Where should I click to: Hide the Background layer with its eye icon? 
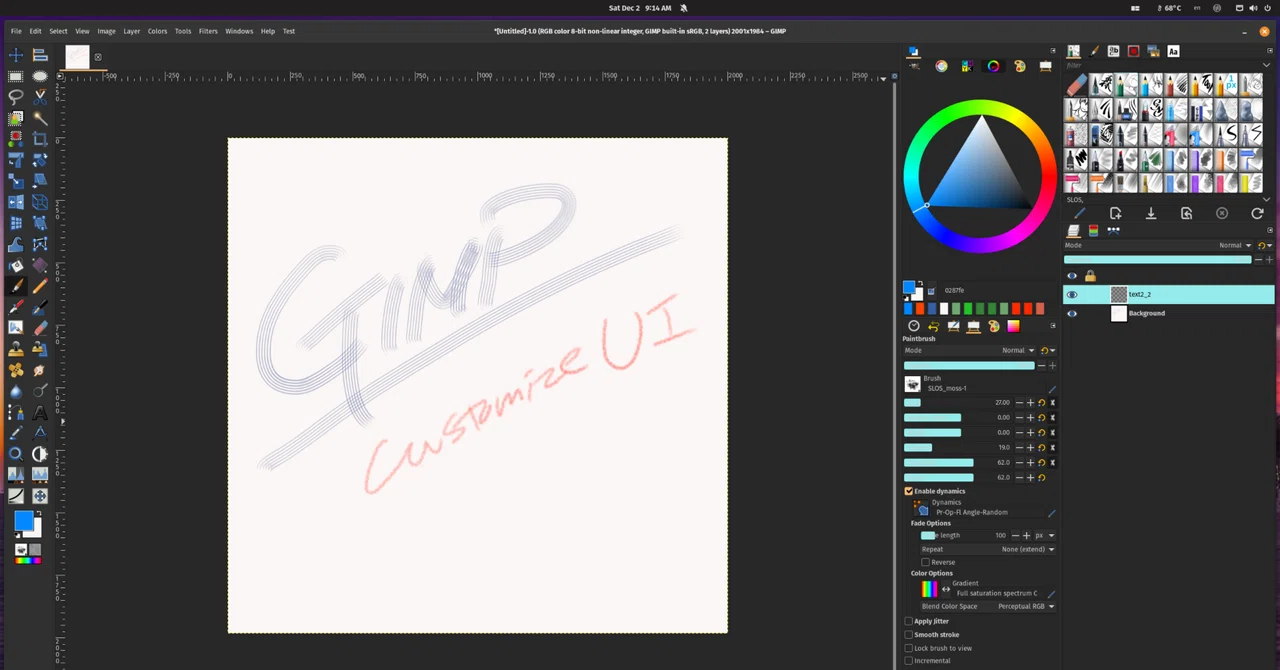(x=1072, y=313)
